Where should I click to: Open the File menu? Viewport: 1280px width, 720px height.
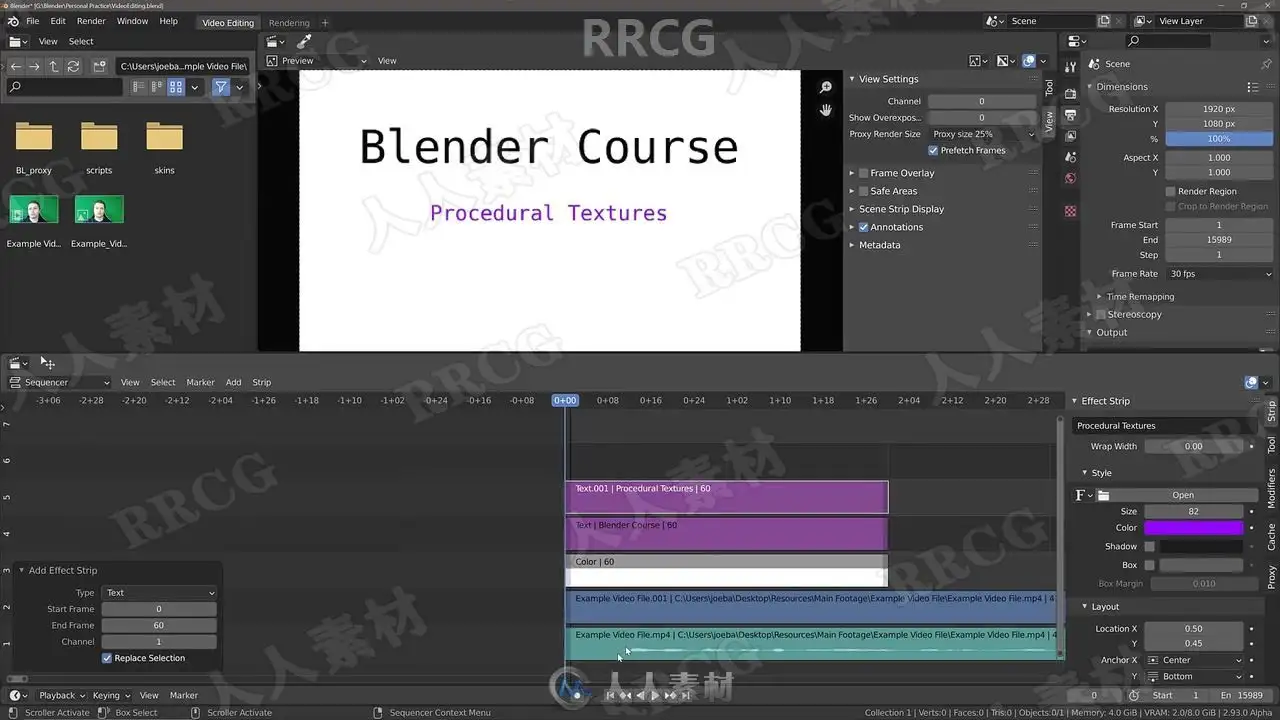pos(33,21)
